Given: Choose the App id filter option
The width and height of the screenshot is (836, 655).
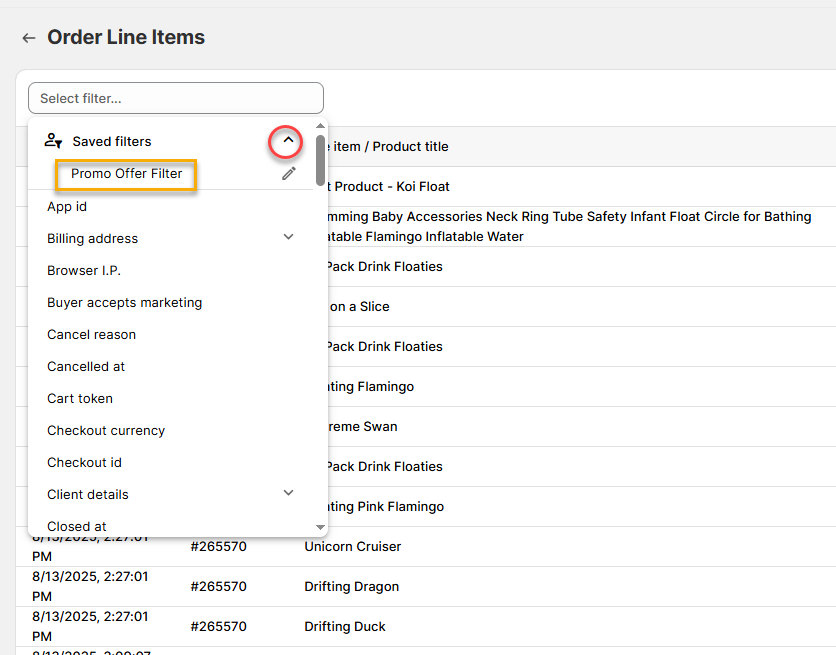Looking at the screenshot, I should [67, 207].
